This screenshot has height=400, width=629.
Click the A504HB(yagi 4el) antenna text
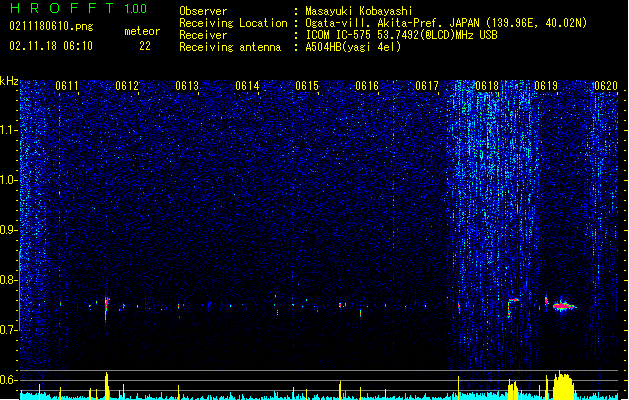click(353, 47)
